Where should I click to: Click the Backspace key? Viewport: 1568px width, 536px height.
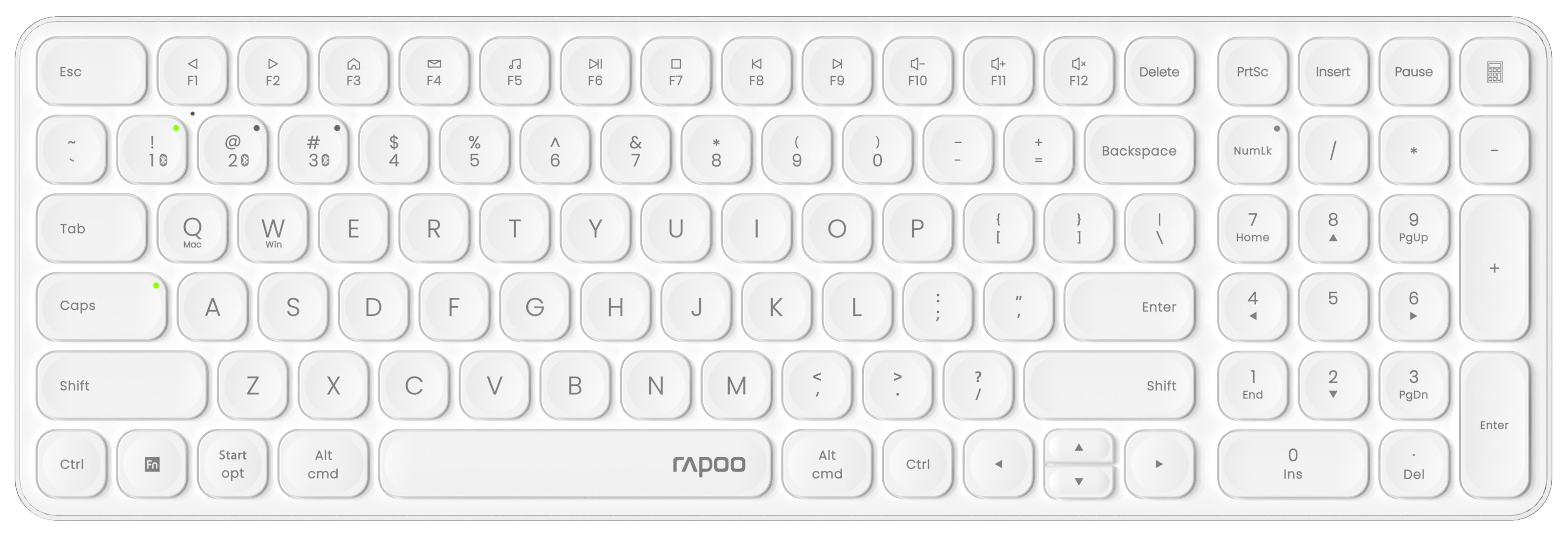coord(1139,150)
